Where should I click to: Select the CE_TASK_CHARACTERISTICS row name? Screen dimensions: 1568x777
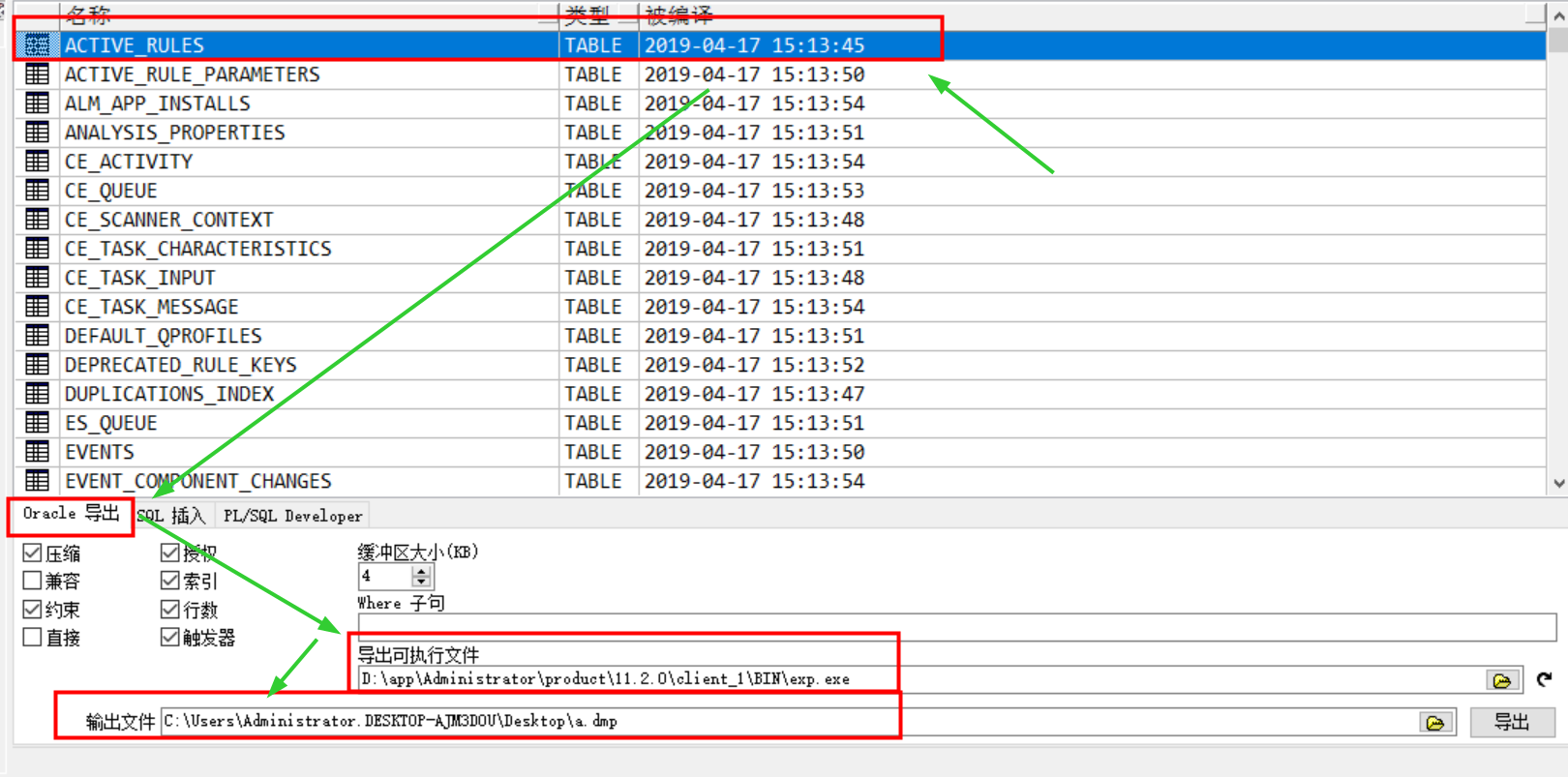pos(197,249)
